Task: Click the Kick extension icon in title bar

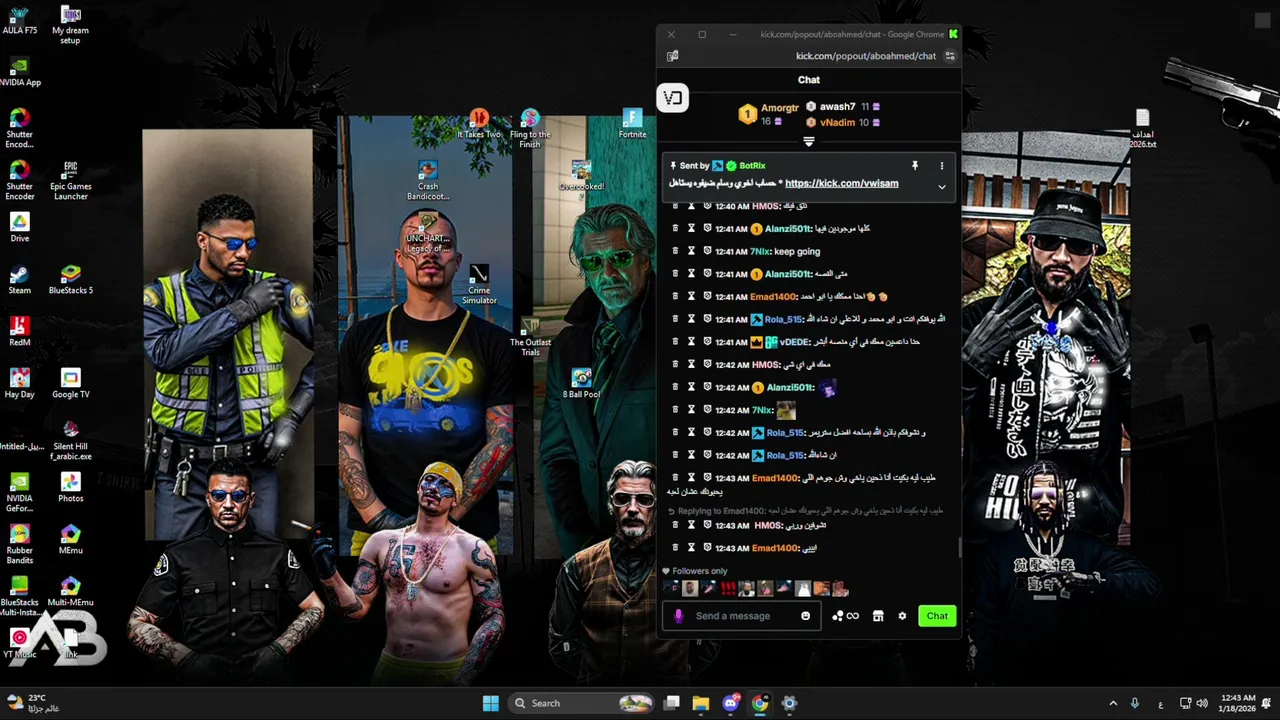Action: (953, 34)
